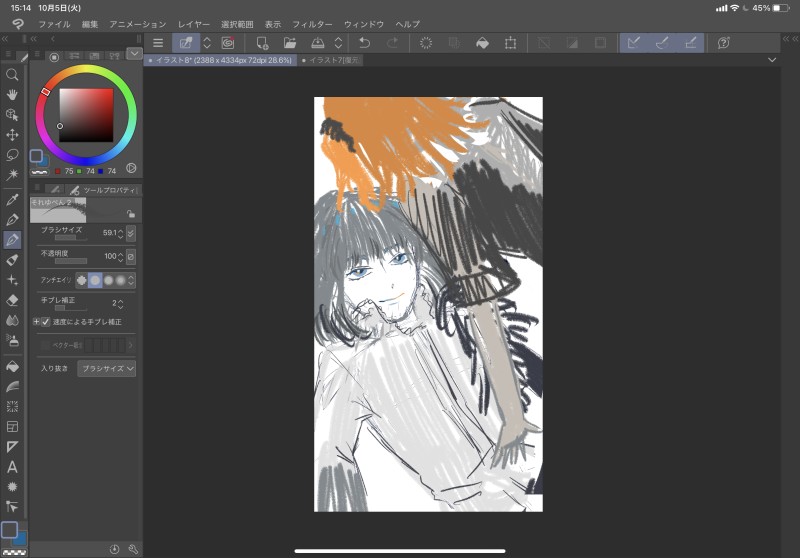Screen dimensions: 800x558
Task: Select the Eyedropper tool
Action: (12, 199)
